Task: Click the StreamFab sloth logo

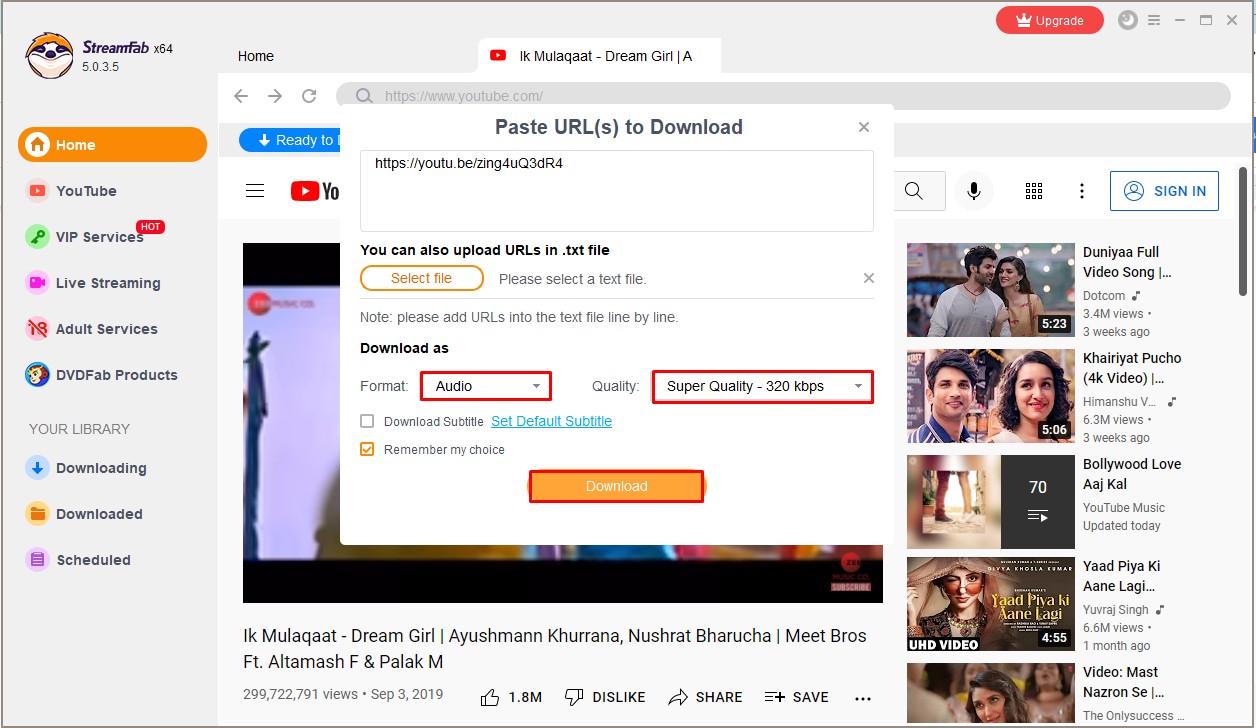Action: (x=49, y=55)
